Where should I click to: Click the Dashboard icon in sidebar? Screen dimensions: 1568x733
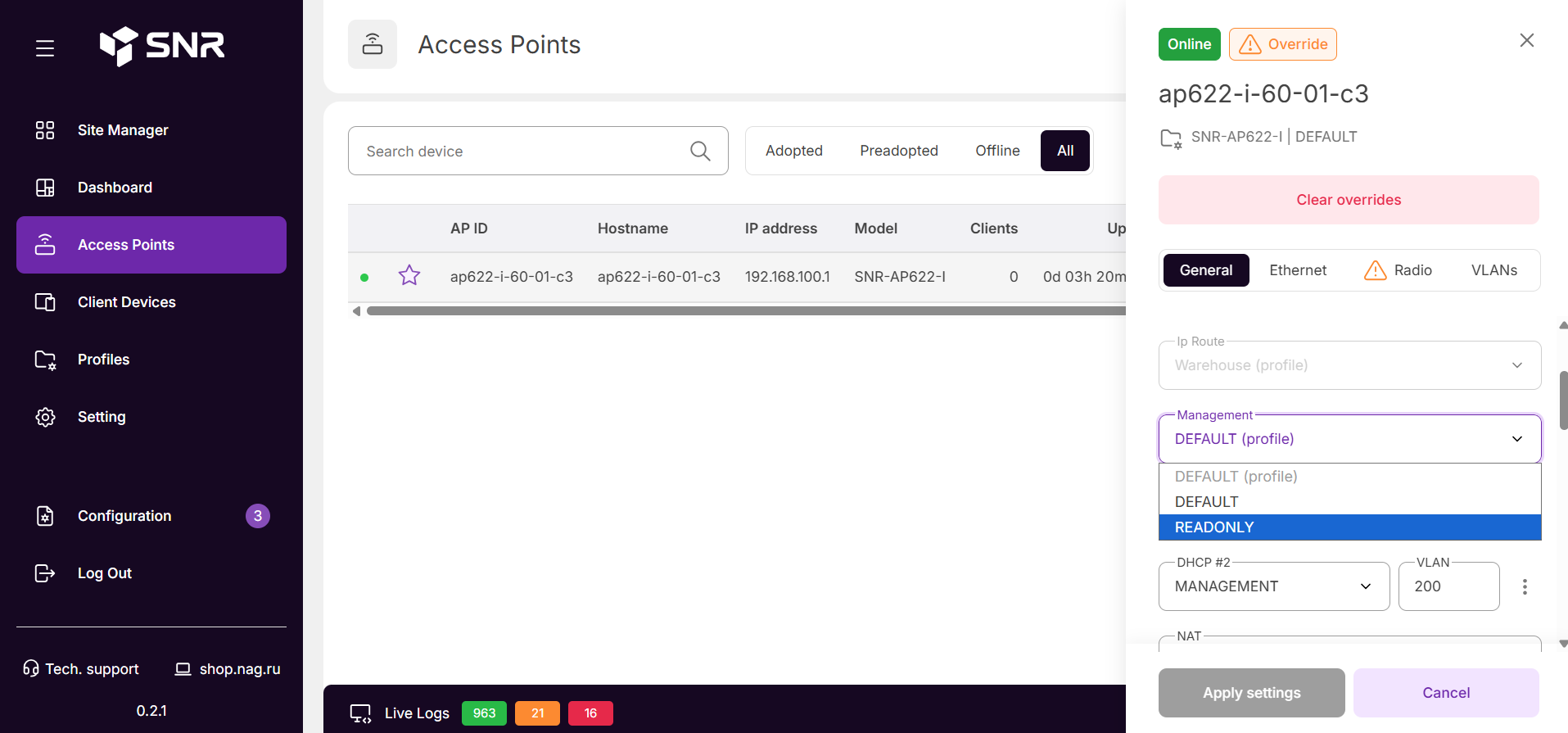[45, 188]
